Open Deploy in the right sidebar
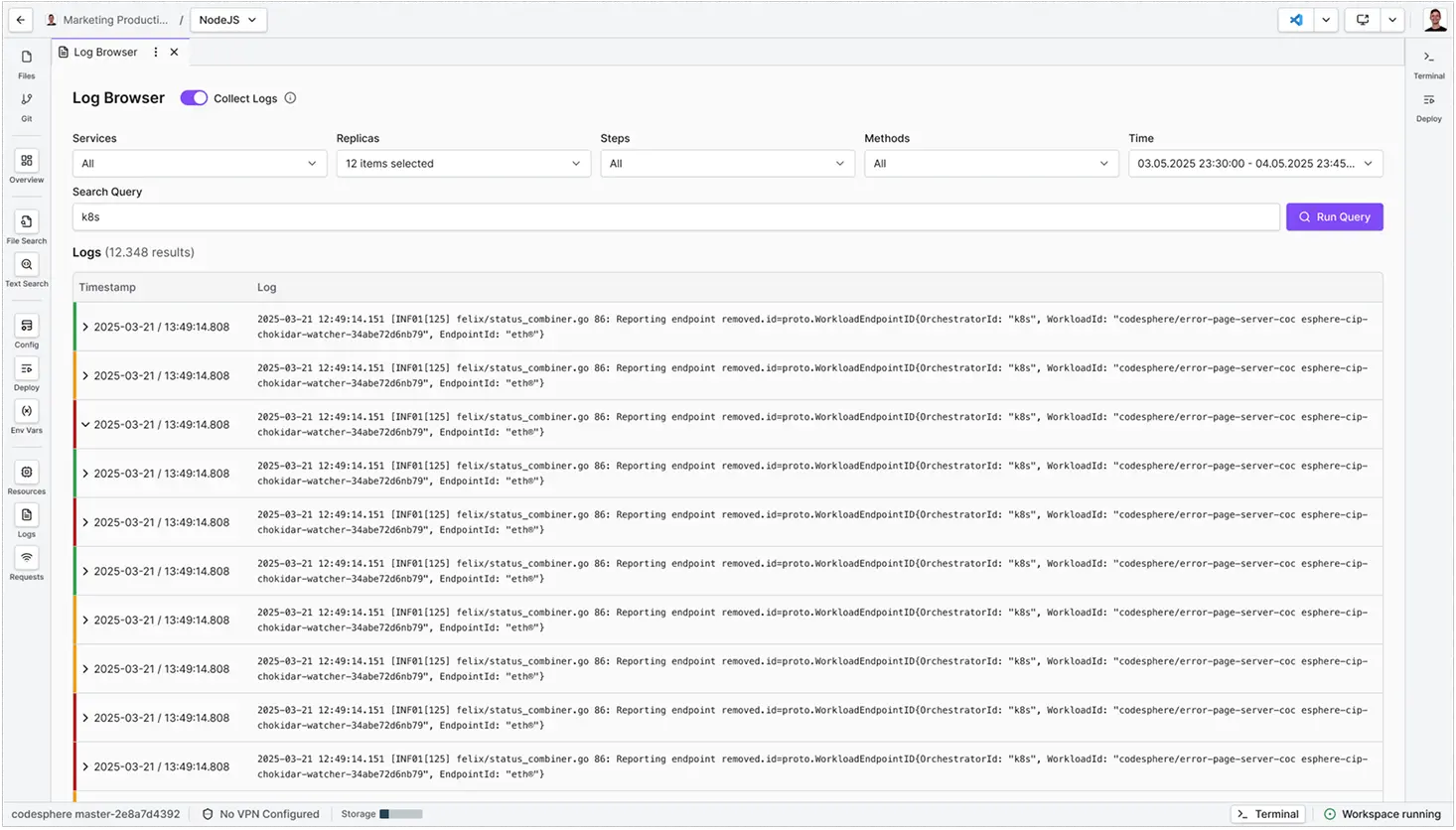1456x830 pixels. pos(1429,107)
